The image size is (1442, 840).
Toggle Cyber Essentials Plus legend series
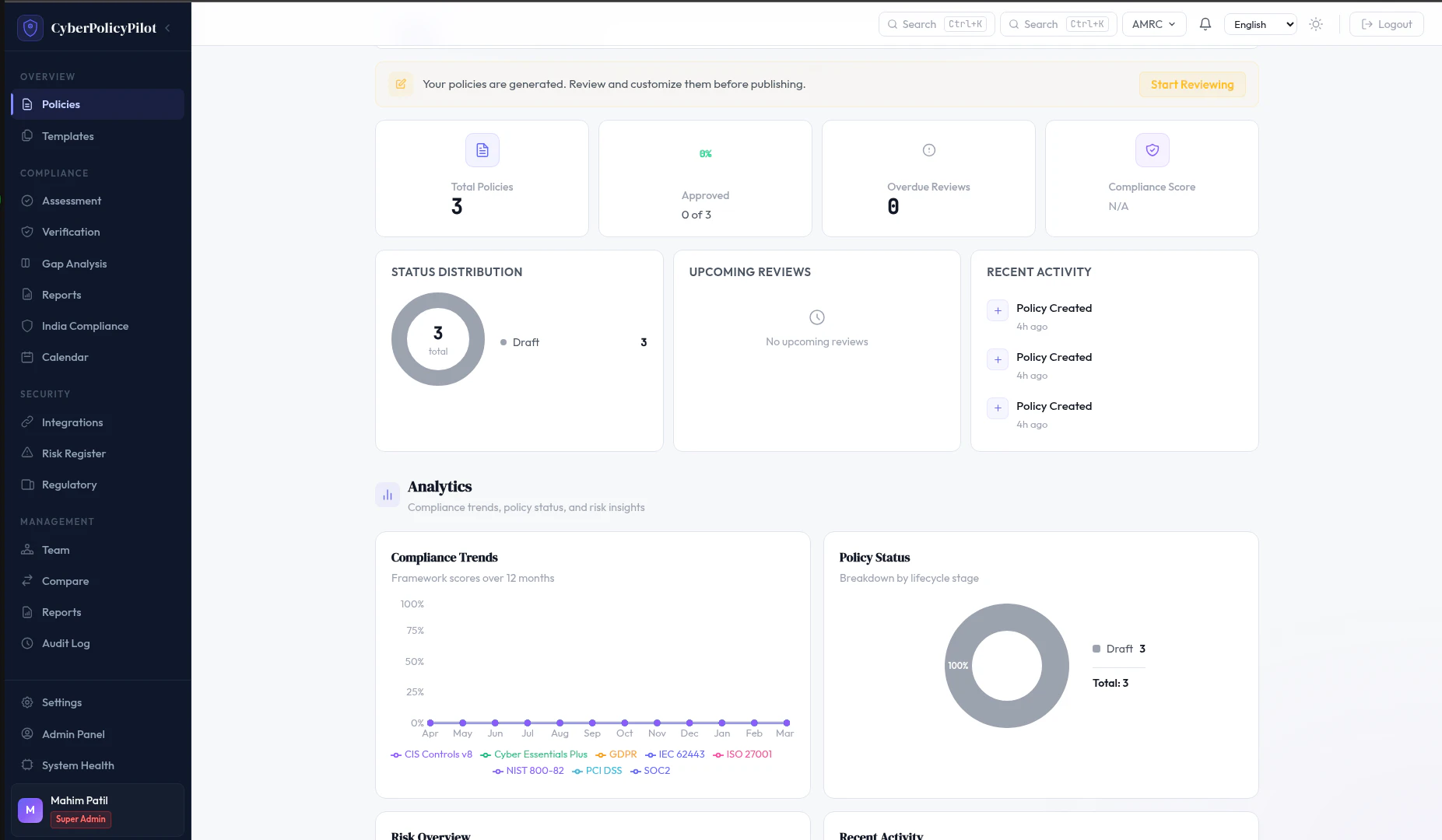534,754
